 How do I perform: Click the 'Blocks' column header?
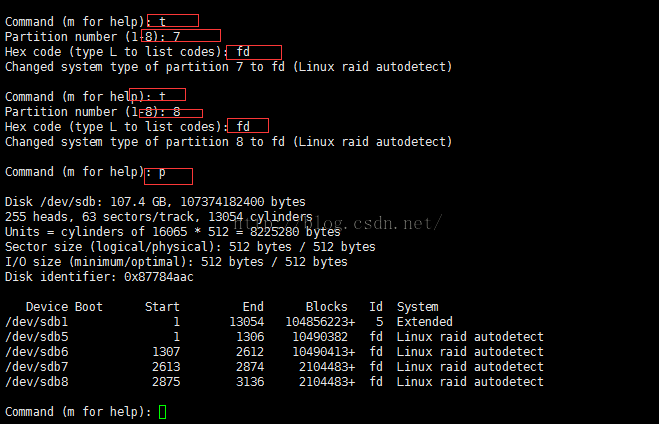[327, 307]
